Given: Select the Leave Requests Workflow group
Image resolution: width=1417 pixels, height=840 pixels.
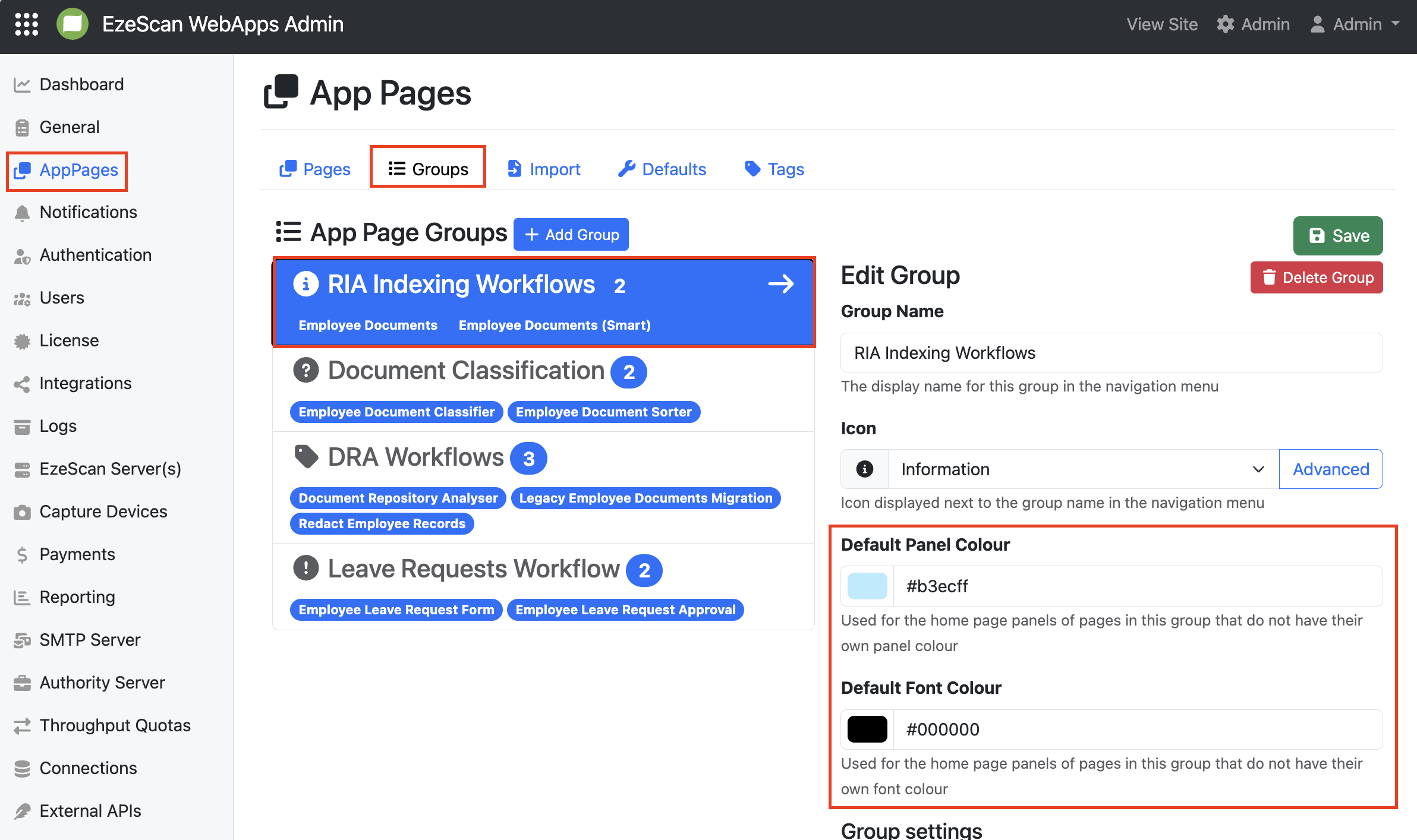Looking at the screenshot, I should point(543,587).
